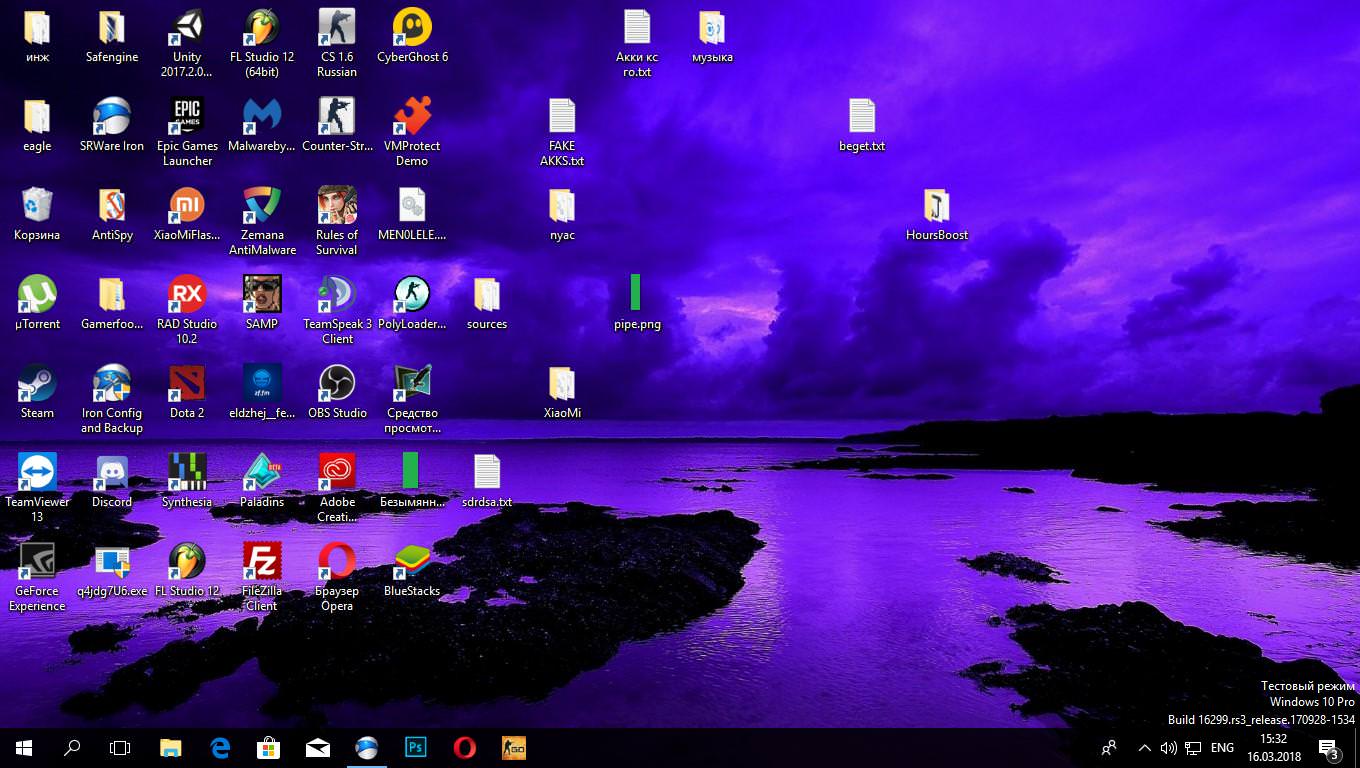Open Mail app from taskbar
Screen dimensions: 1360x768
318,747
